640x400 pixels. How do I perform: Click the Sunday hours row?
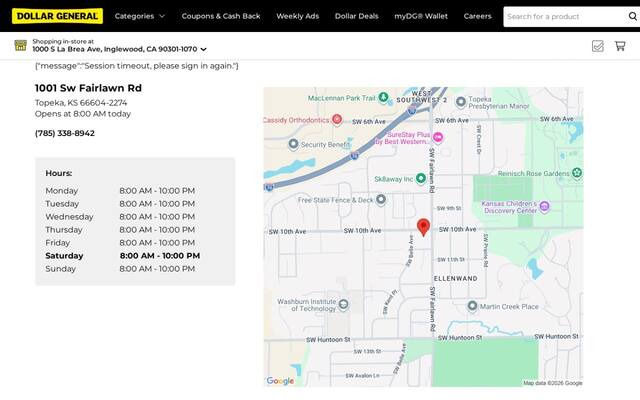(x=120, y=269)
